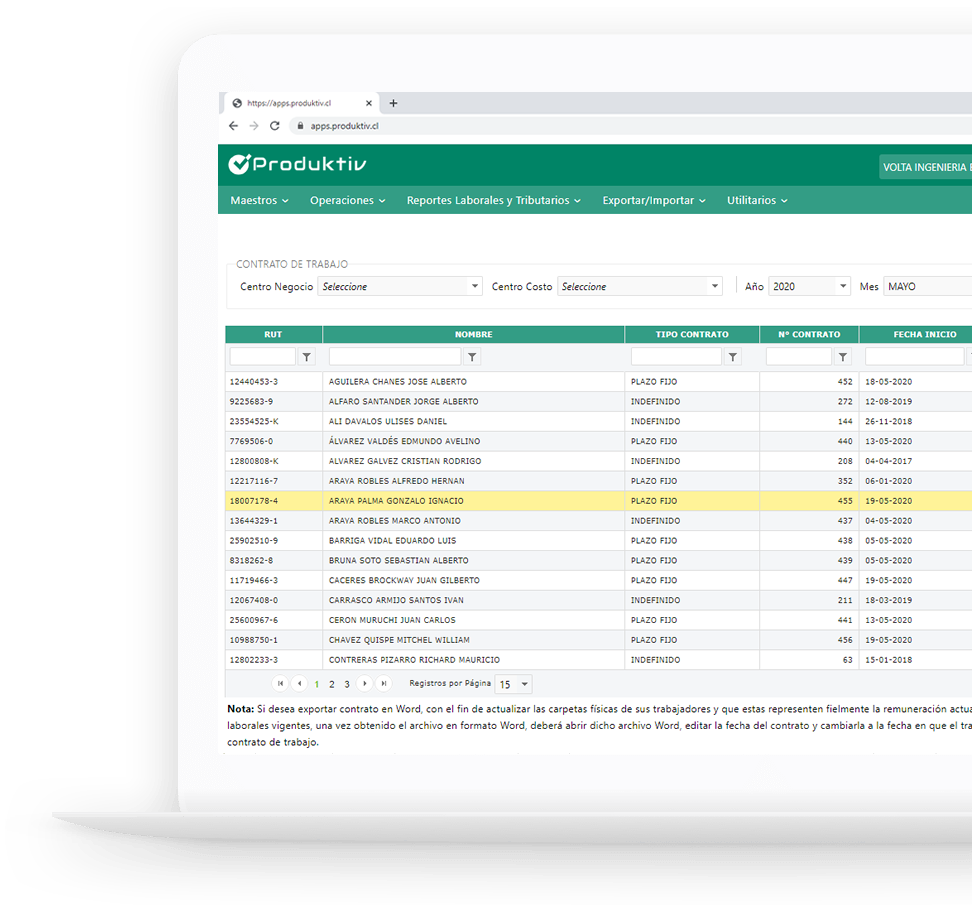Image resolution: width=972 pixels, height=913 pixels.
Task: Click the browser back arrow
Action: [x=233, y=126]
